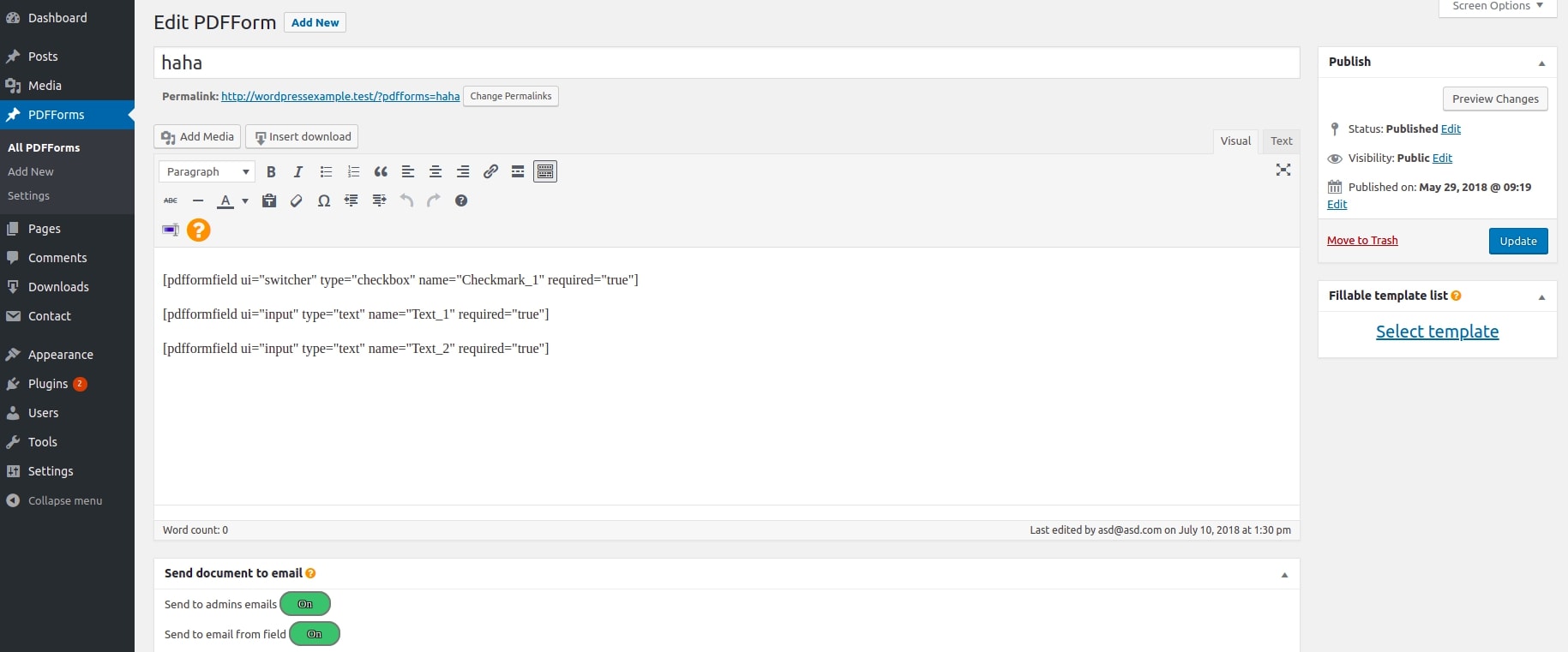
Task: Switch to the Text editor tab
Action: (x=1282, y=141)
